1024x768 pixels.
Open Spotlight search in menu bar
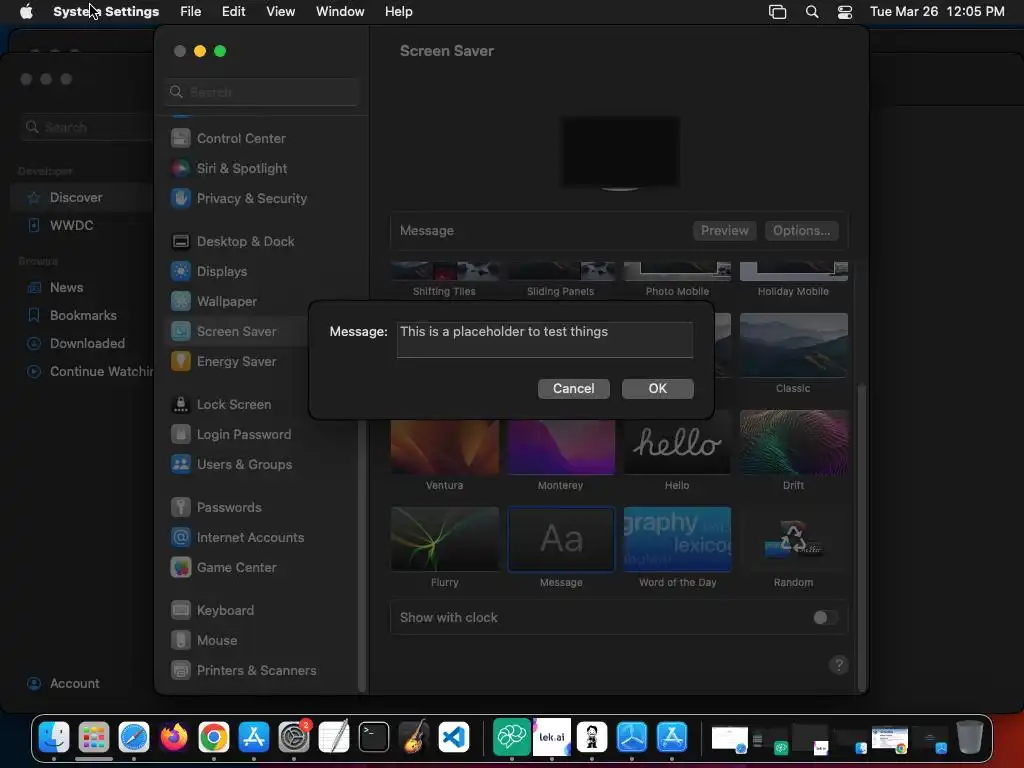812,12
